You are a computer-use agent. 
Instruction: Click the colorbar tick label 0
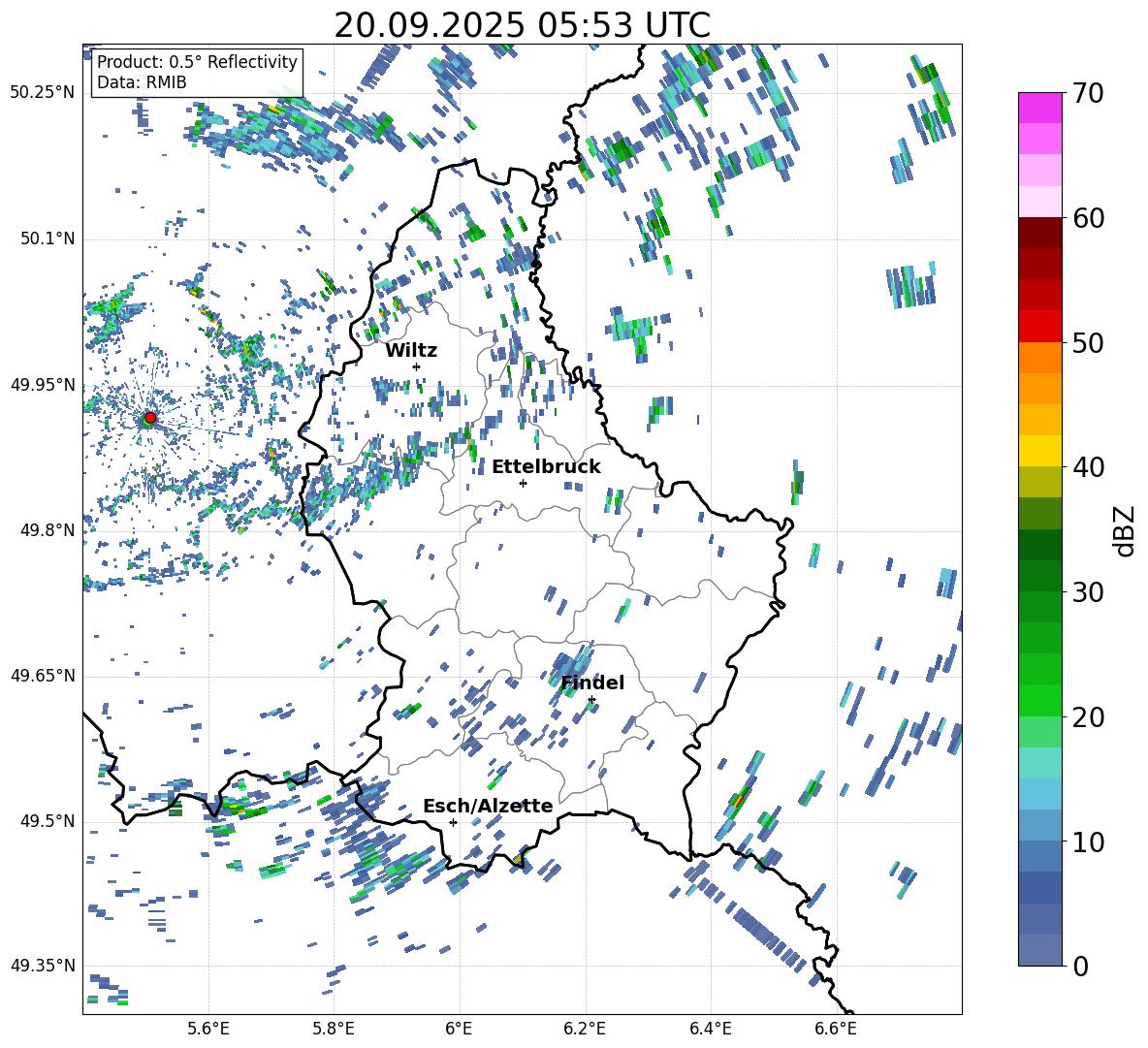(1081, 967)
